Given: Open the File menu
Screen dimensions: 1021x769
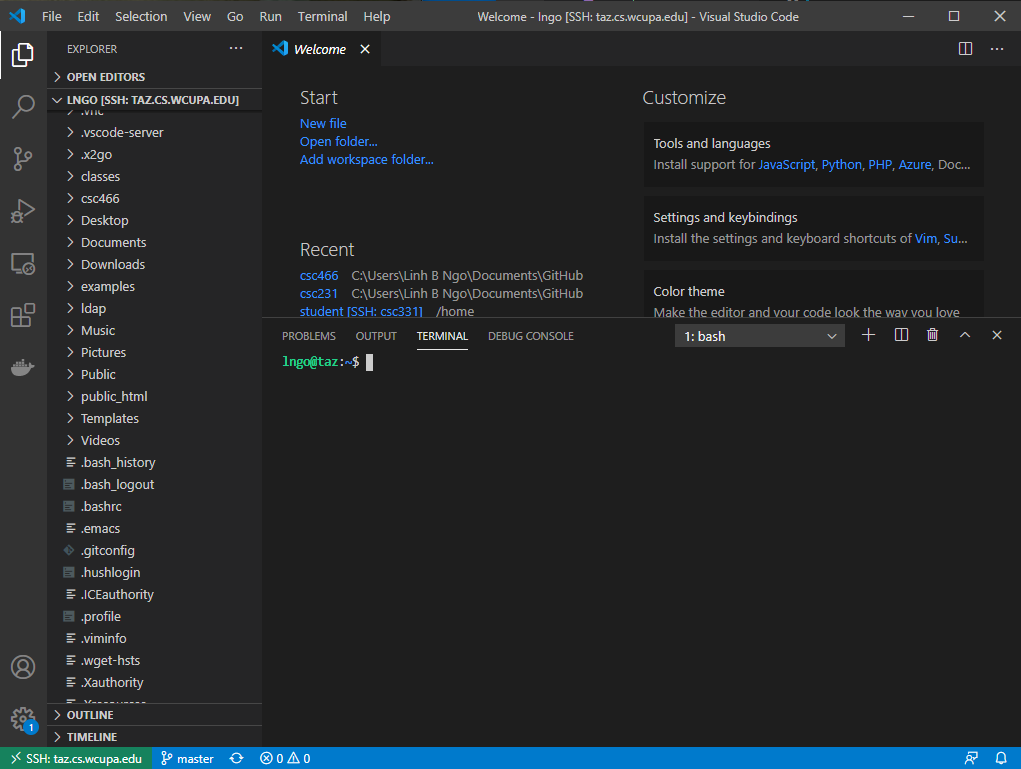Looking at the screenshot, I should (x=51, y=16).
